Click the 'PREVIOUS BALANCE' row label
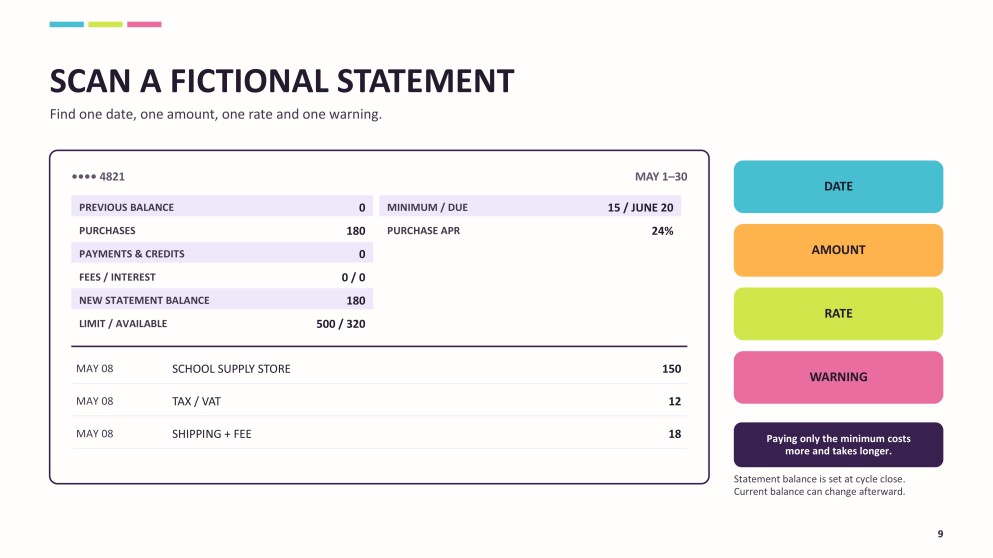993x558 pixels. [126, 207]
